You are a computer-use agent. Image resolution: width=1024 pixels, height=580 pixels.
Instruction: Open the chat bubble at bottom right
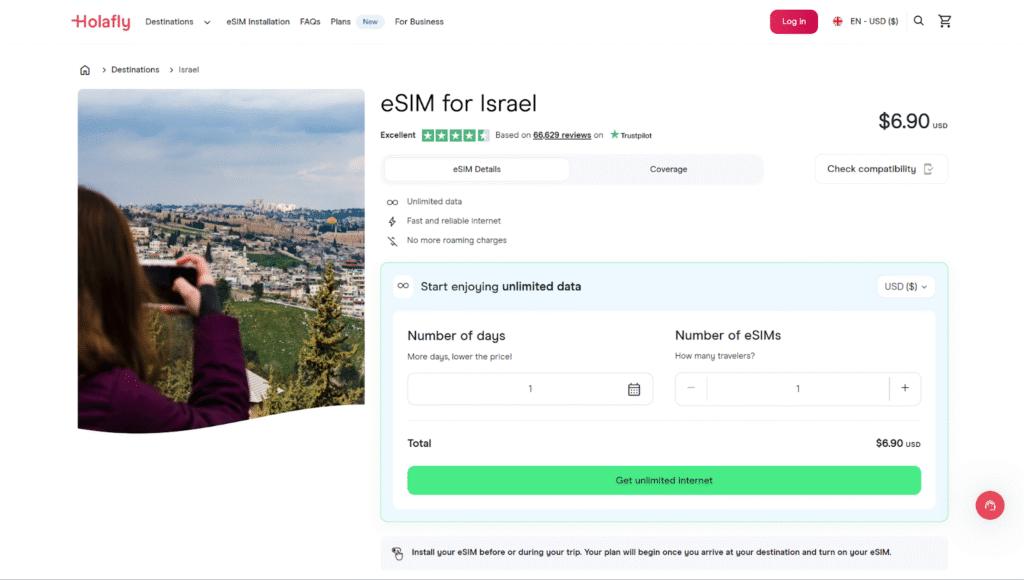pos(990,505)
